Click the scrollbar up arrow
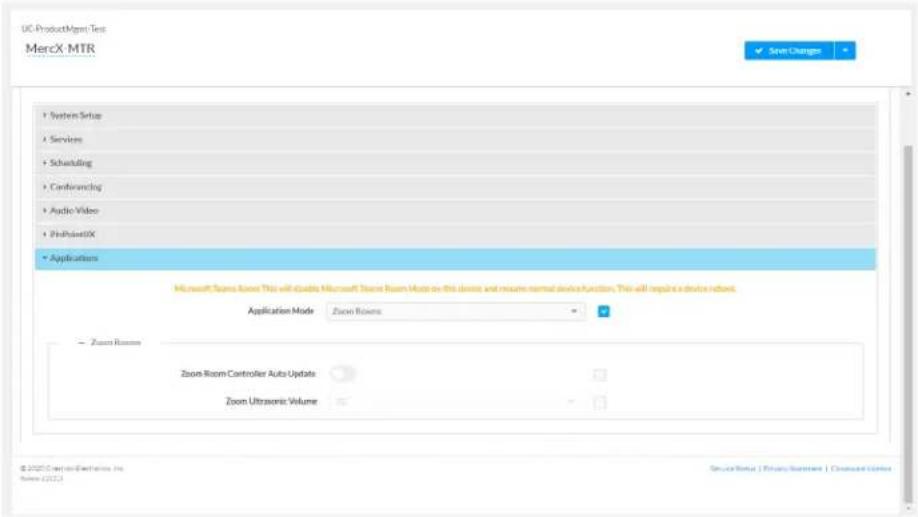 908,94
